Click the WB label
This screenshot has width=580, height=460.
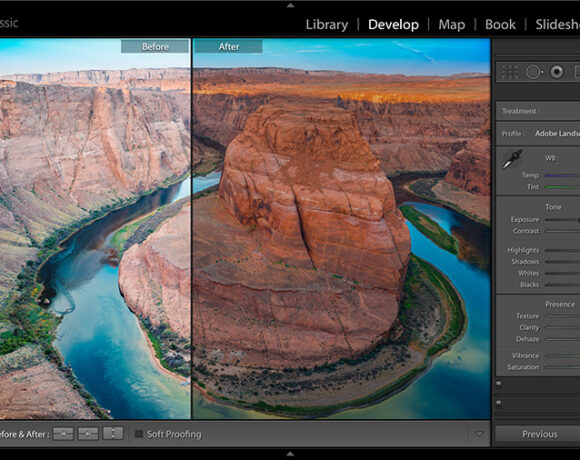552,158
